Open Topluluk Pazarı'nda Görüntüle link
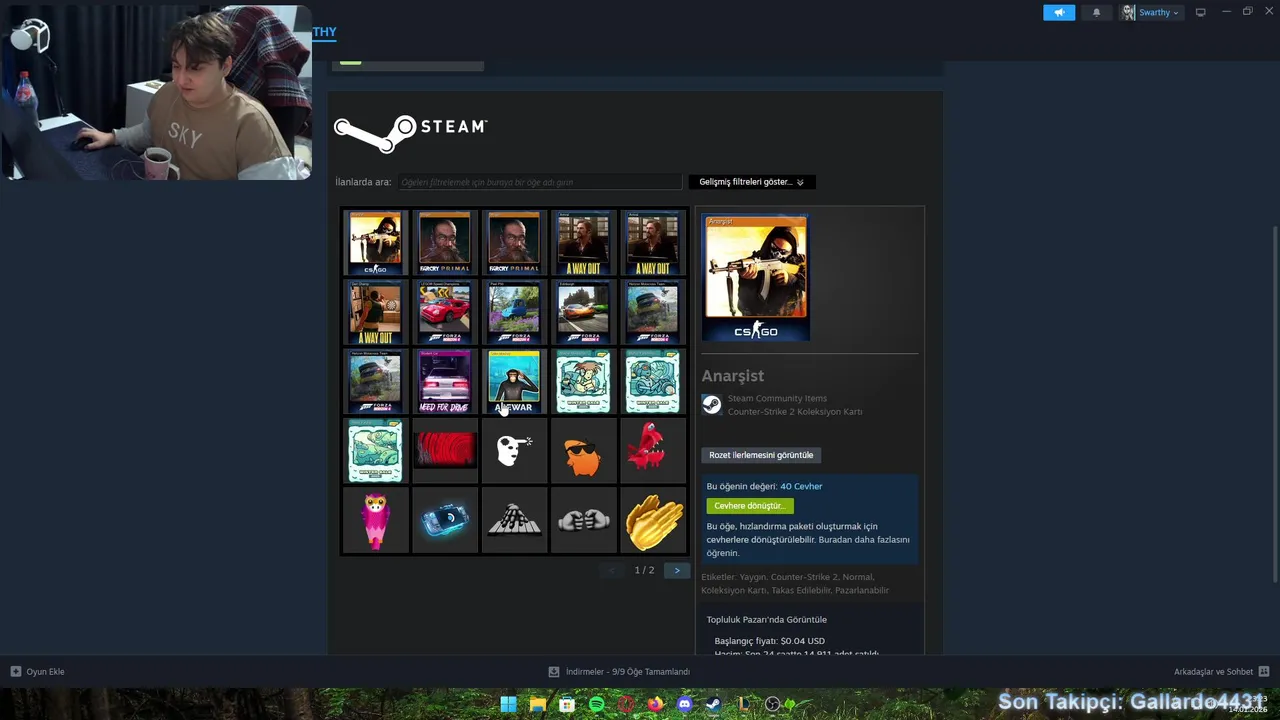The image size is (1280, 720). click(767, 620)
